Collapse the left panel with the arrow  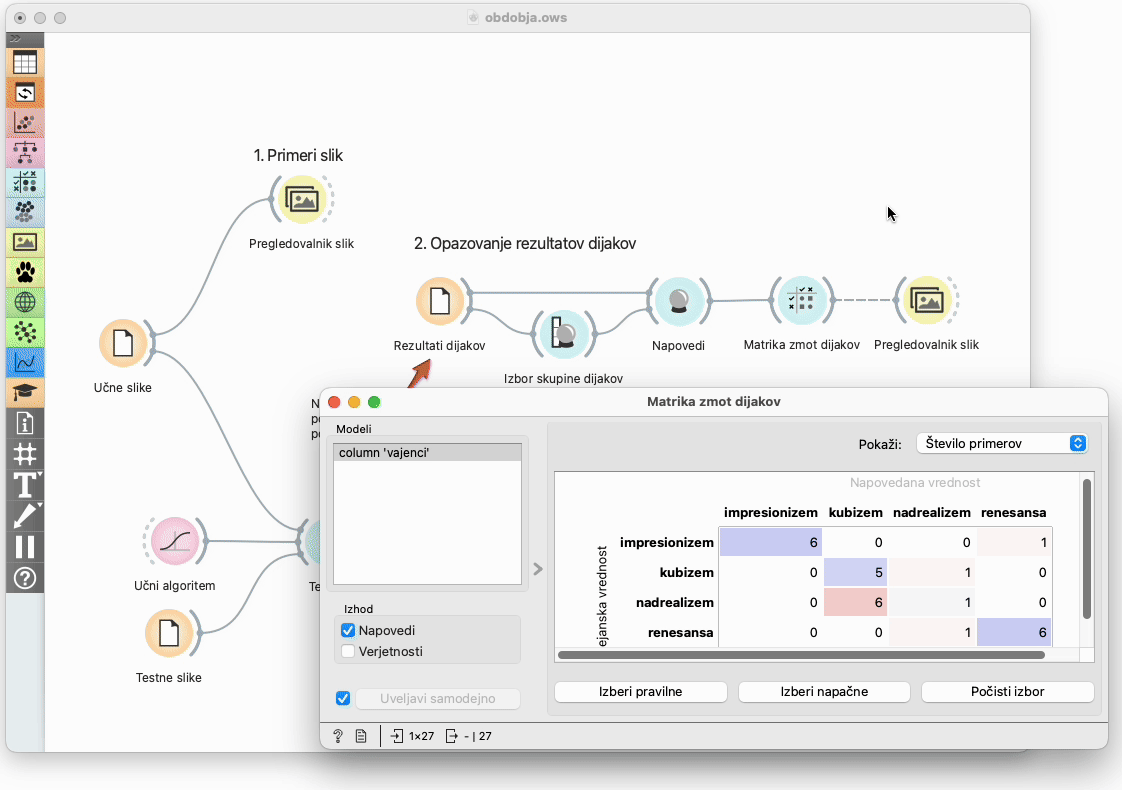(x=537, y=569)
